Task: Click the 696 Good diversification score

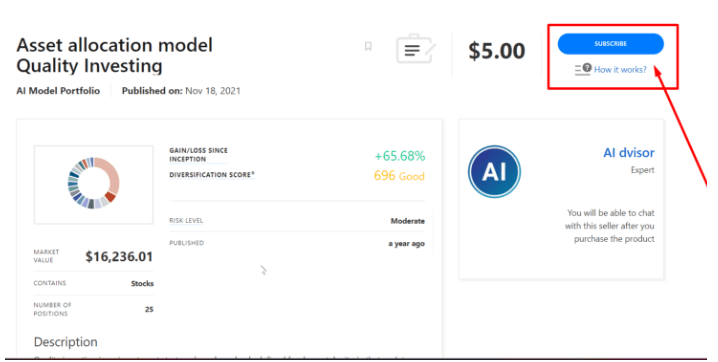Action: pos(399,176)
